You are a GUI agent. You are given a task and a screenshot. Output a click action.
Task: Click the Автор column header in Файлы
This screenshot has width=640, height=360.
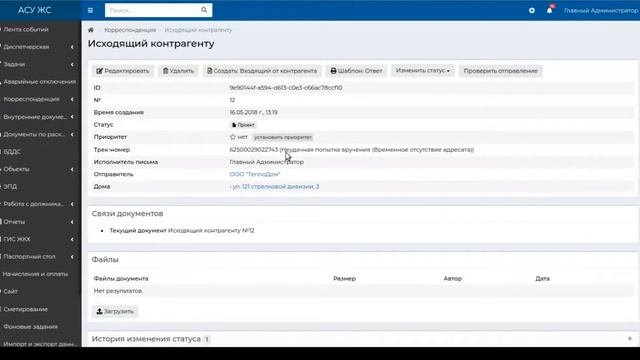[x=453, y=278]
